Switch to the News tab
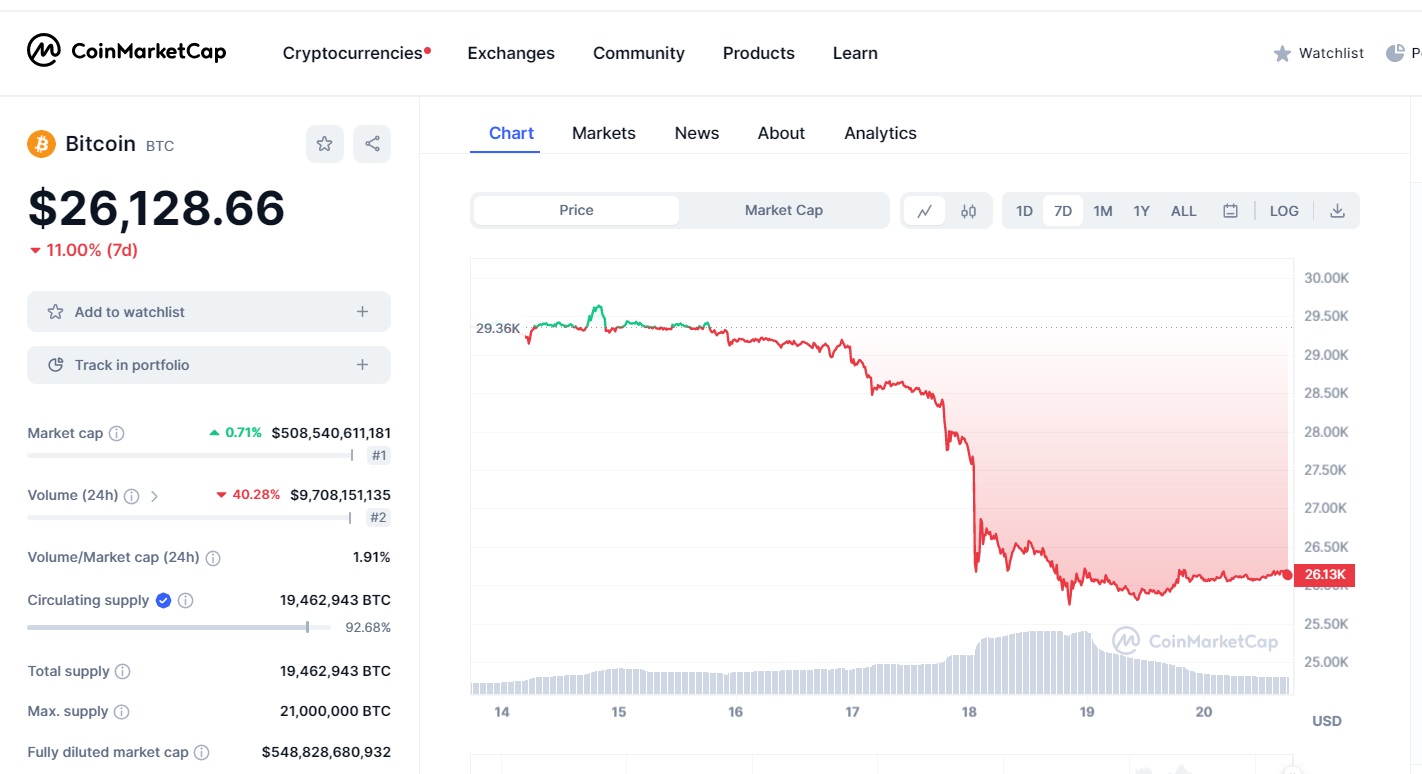Viewport: 1422px width, 774px height. (697, 133)
